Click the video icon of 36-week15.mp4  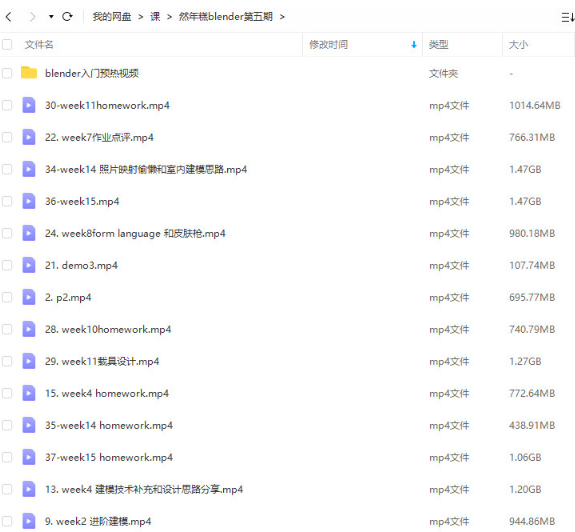29,201
